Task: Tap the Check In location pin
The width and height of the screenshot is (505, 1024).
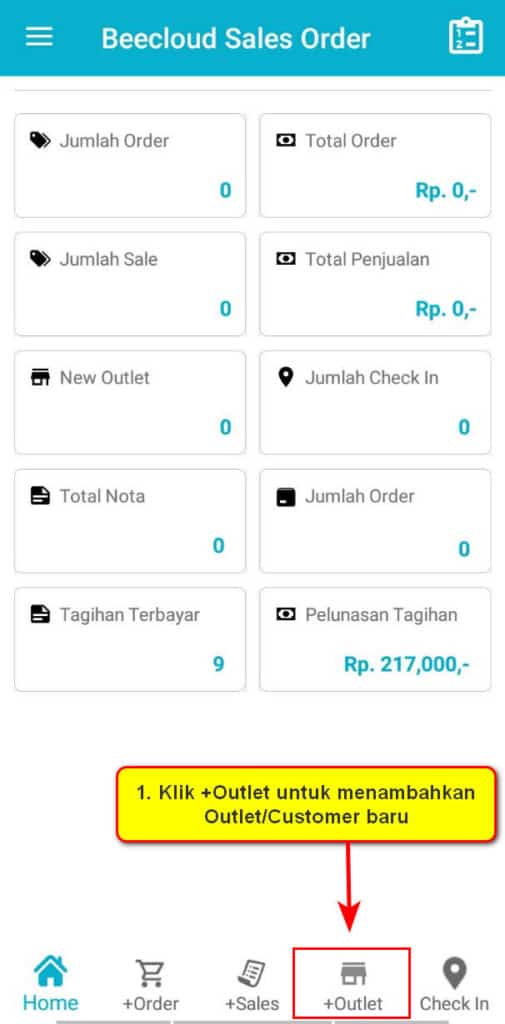Action: tap(454, 973)
